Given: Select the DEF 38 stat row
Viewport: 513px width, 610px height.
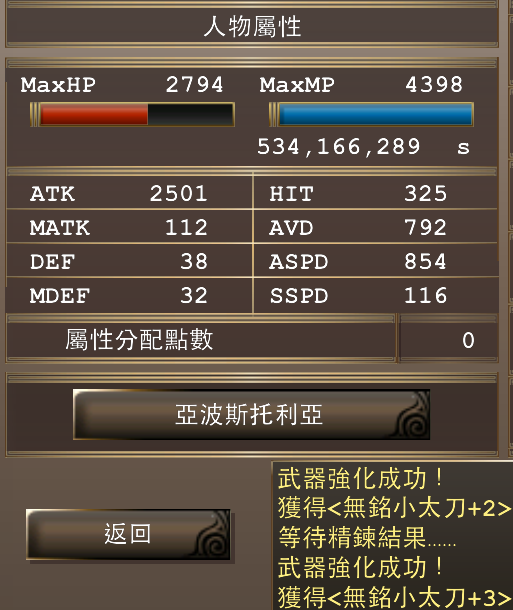Looking at the screenshot, I should [130, 261].
